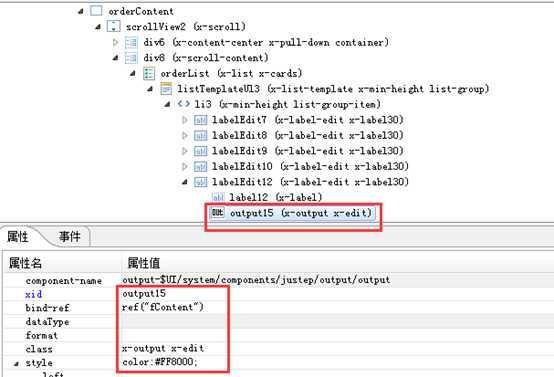This screenshot has height=377, width=554.
Task: Edit bind-ref value ref("fContent")
Action: (x=163, y=307)
